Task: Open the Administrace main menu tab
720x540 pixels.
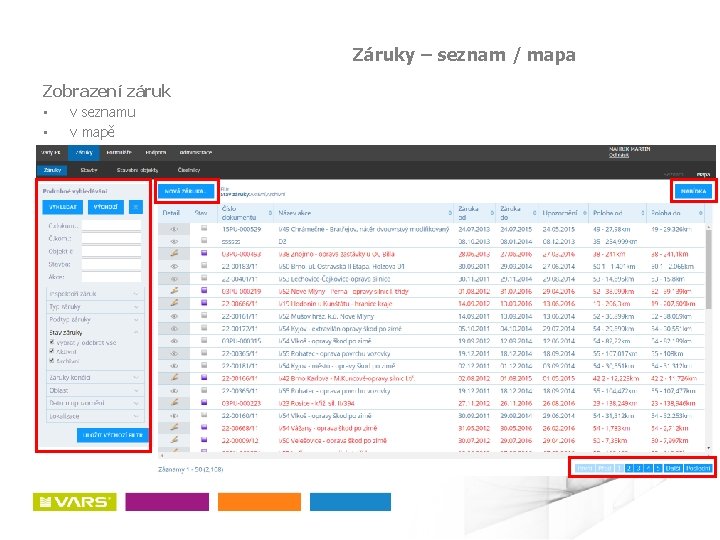Action: point(196,152)
